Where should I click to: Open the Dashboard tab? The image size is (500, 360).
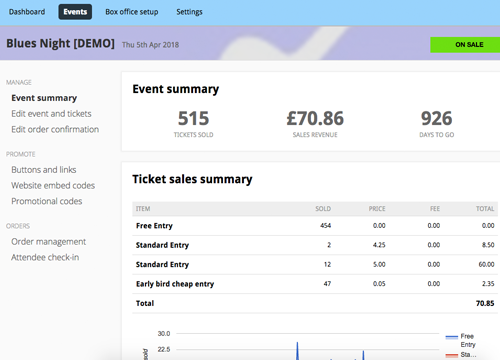(x=27, y=12)
